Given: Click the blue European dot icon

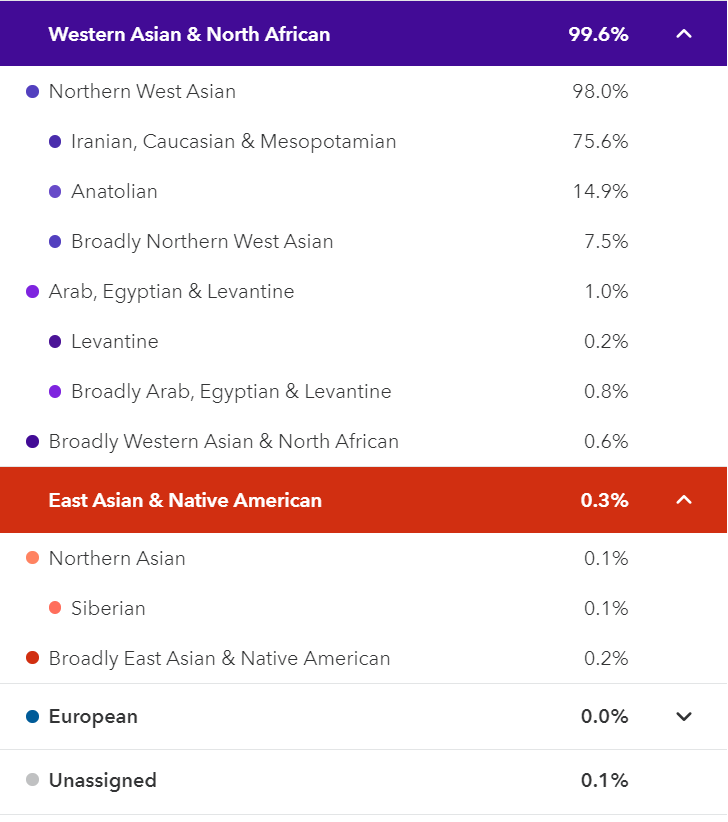Looking at the screenshot, I should 32,716.
